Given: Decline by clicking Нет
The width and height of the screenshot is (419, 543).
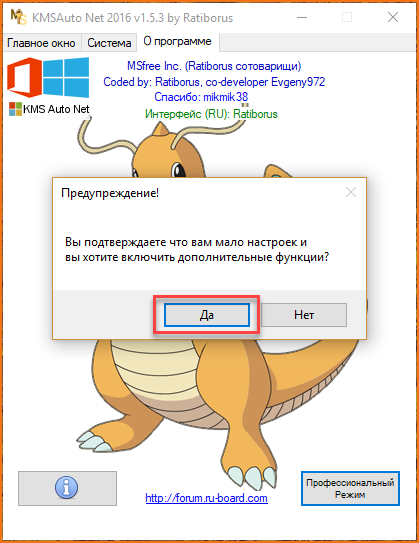Looking at the screenshot, I should pos(304,315).
